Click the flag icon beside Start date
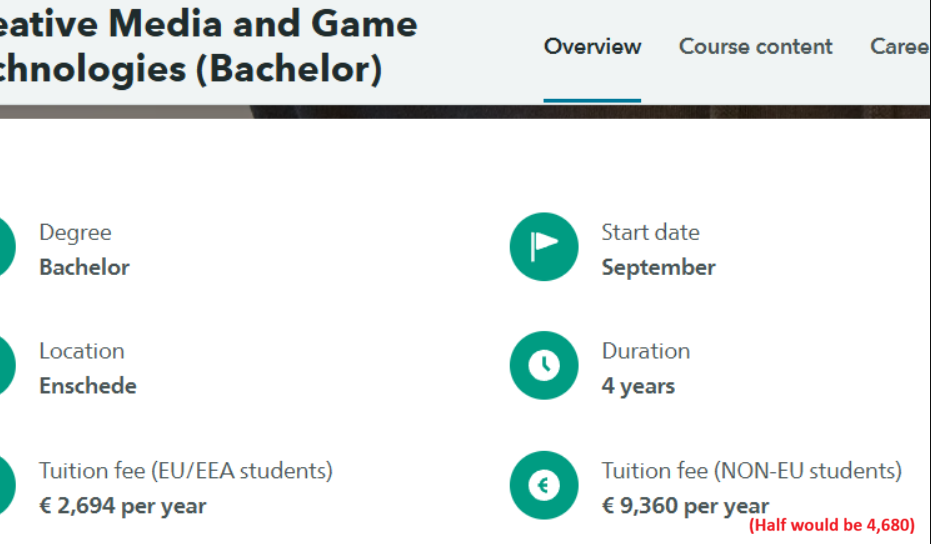Viewport: 931px width, 544px height. [544, 247]
